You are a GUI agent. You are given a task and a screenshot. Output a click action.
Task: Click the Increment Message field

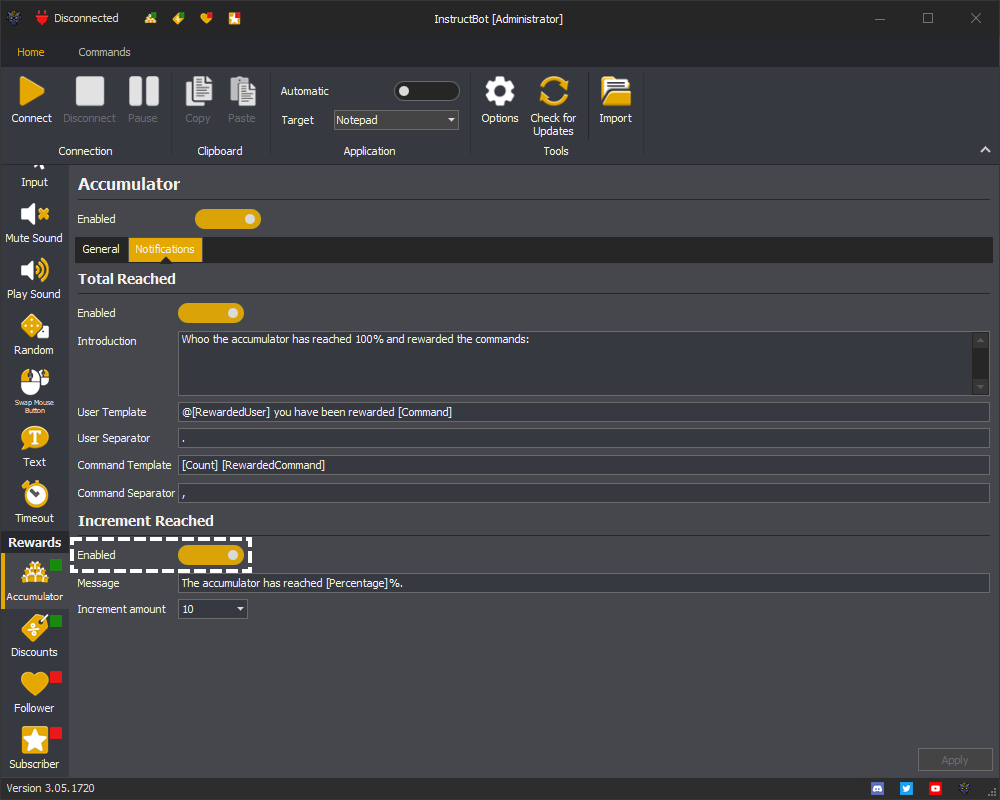(x=584, y=583)
